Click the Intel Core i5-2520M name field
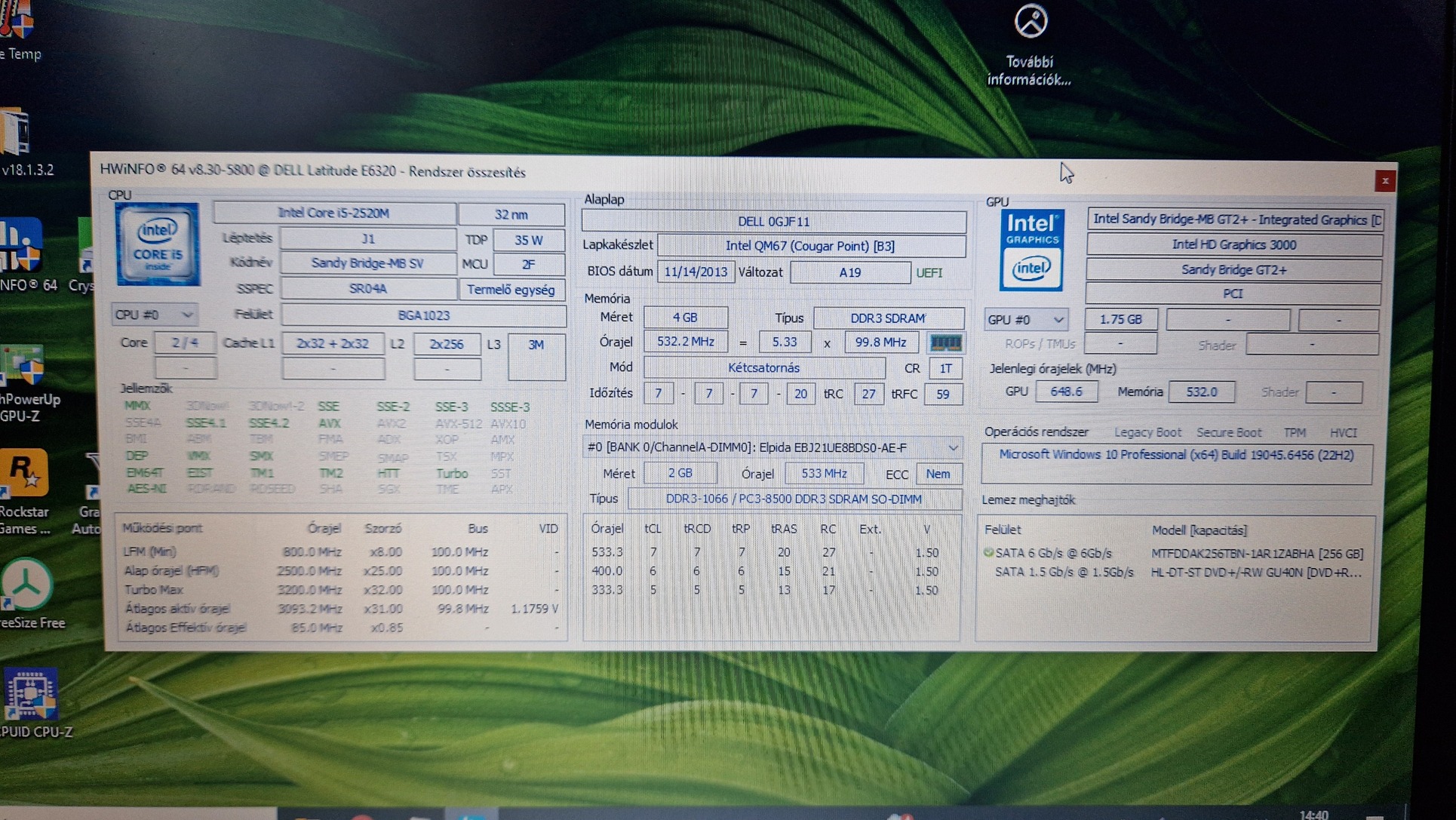 click(334, 213)
